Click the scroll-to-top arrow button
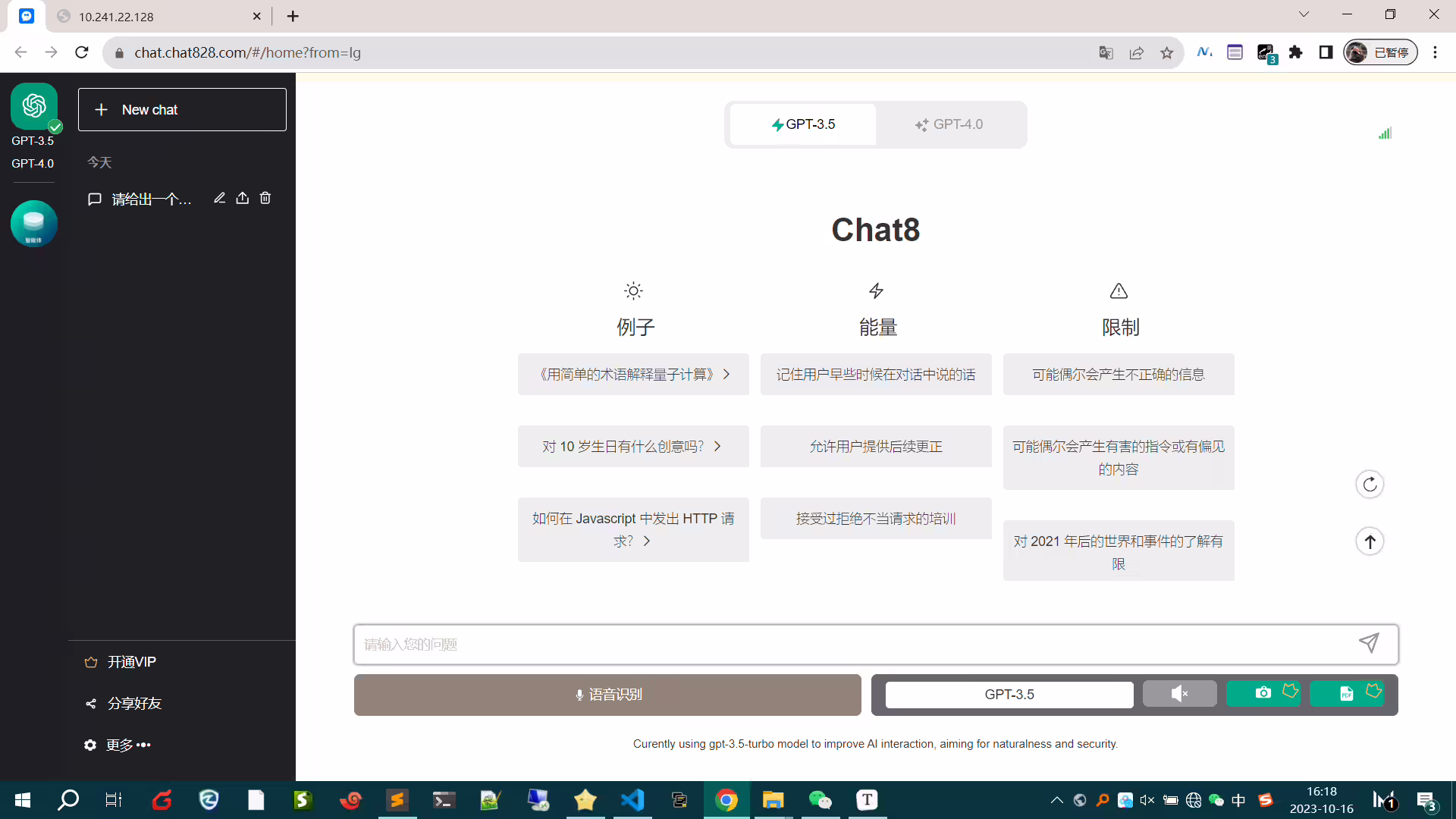This screenshot has width=1456, height=819. point(1370,541)
